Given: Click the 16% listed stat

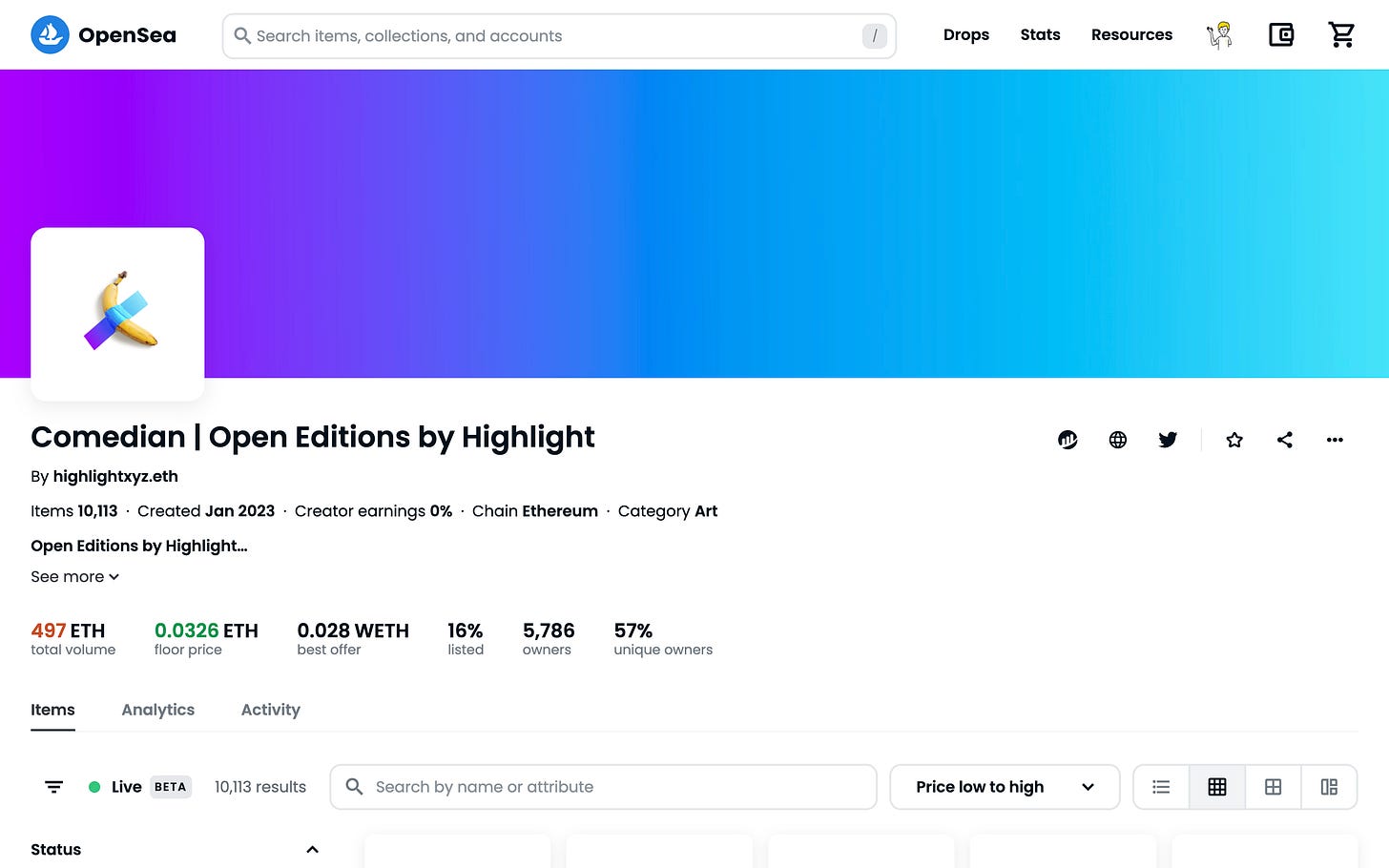Looking at the screenshot, I should (x=466, y=638).
